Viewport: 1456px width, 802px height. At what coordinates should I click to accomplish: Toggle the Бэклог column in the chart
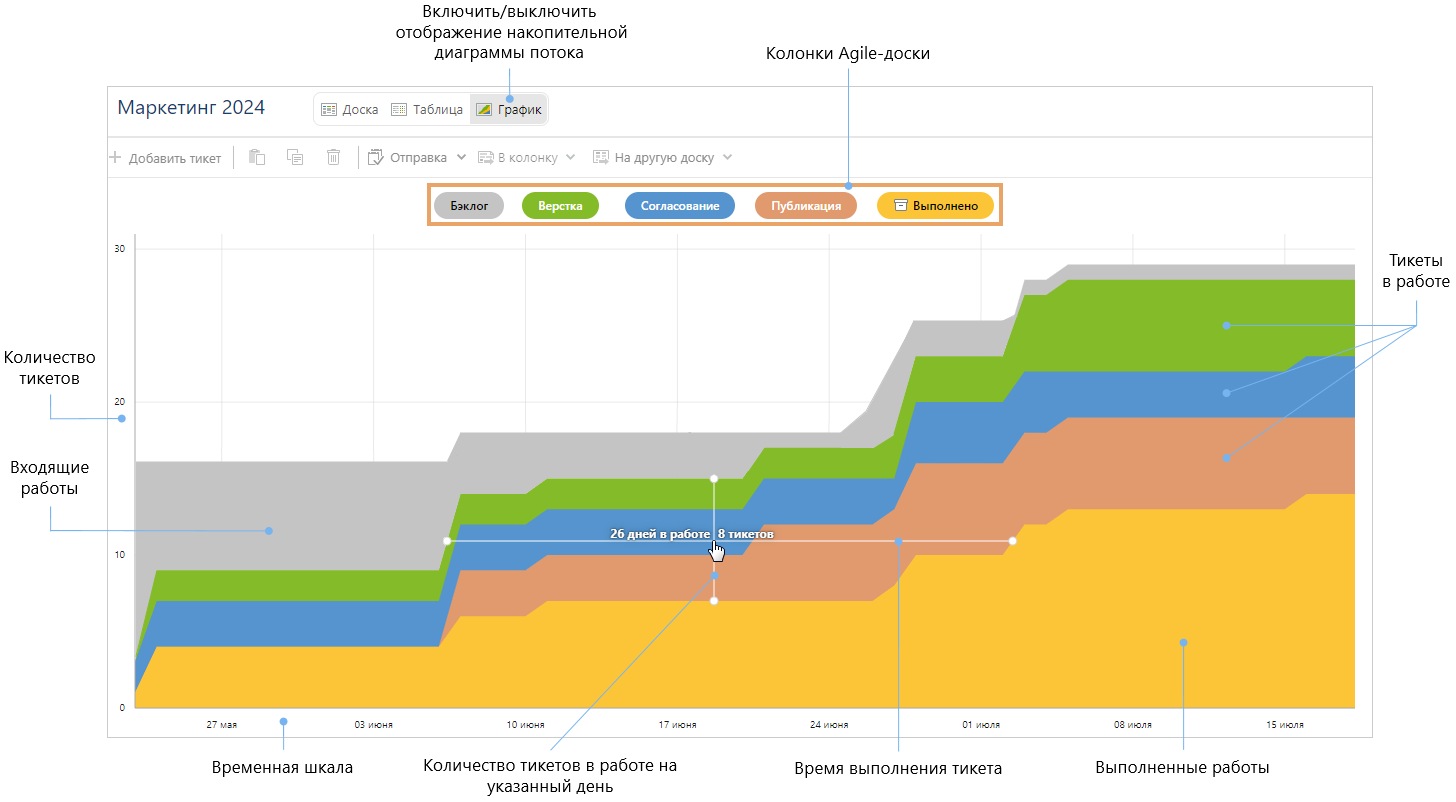click(469, 206)
